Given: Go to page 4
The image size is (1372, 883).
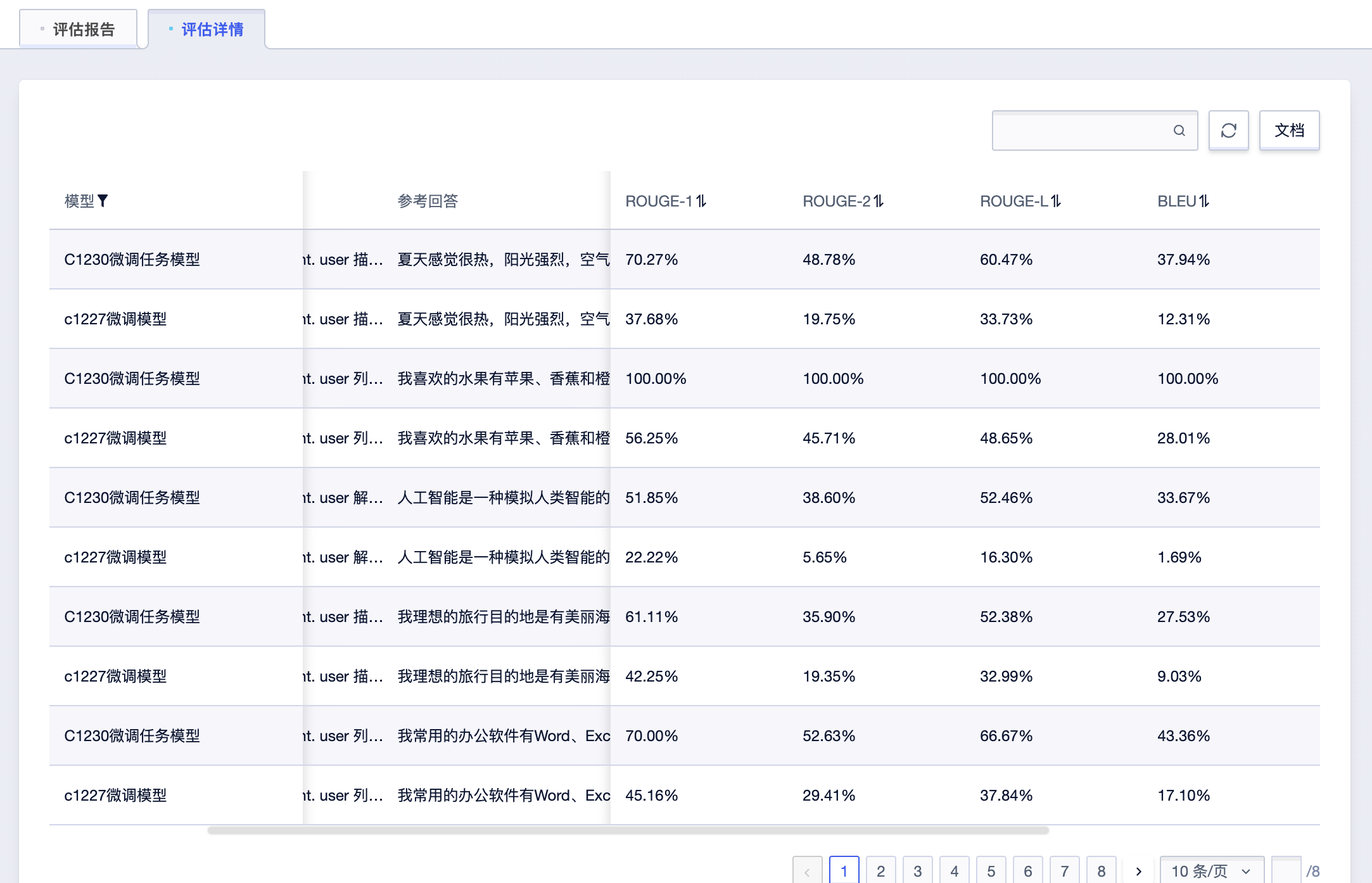Looking at the screenshot, I should (954, 871).
